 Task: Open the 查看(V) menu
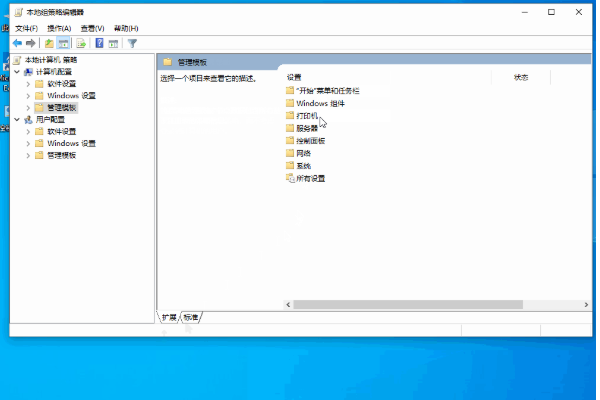tap(92, 29)
